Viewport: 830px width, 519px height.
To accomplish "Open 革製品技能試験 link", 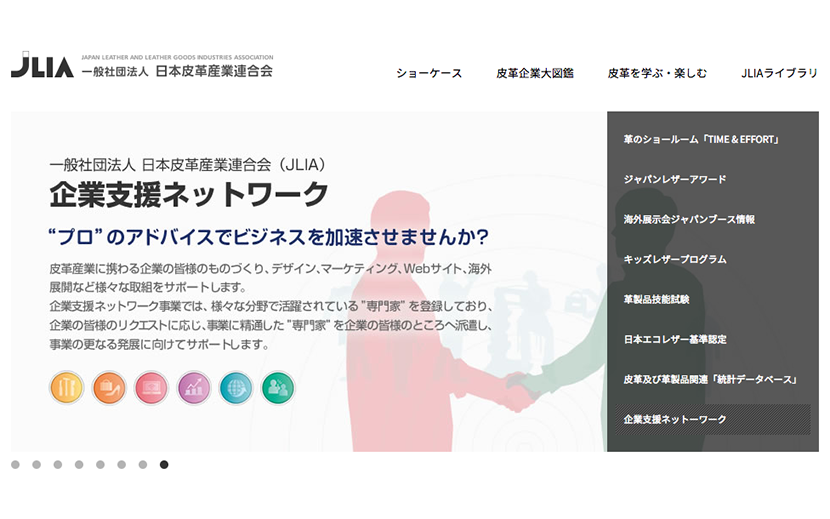I will coord(656,299).
